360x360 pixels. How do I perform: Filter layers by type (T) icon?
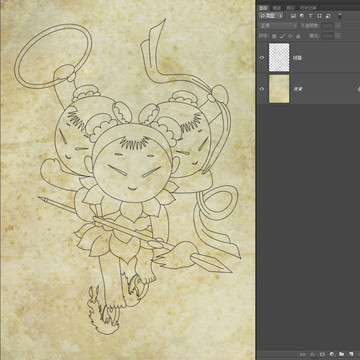tap(311, 16)
